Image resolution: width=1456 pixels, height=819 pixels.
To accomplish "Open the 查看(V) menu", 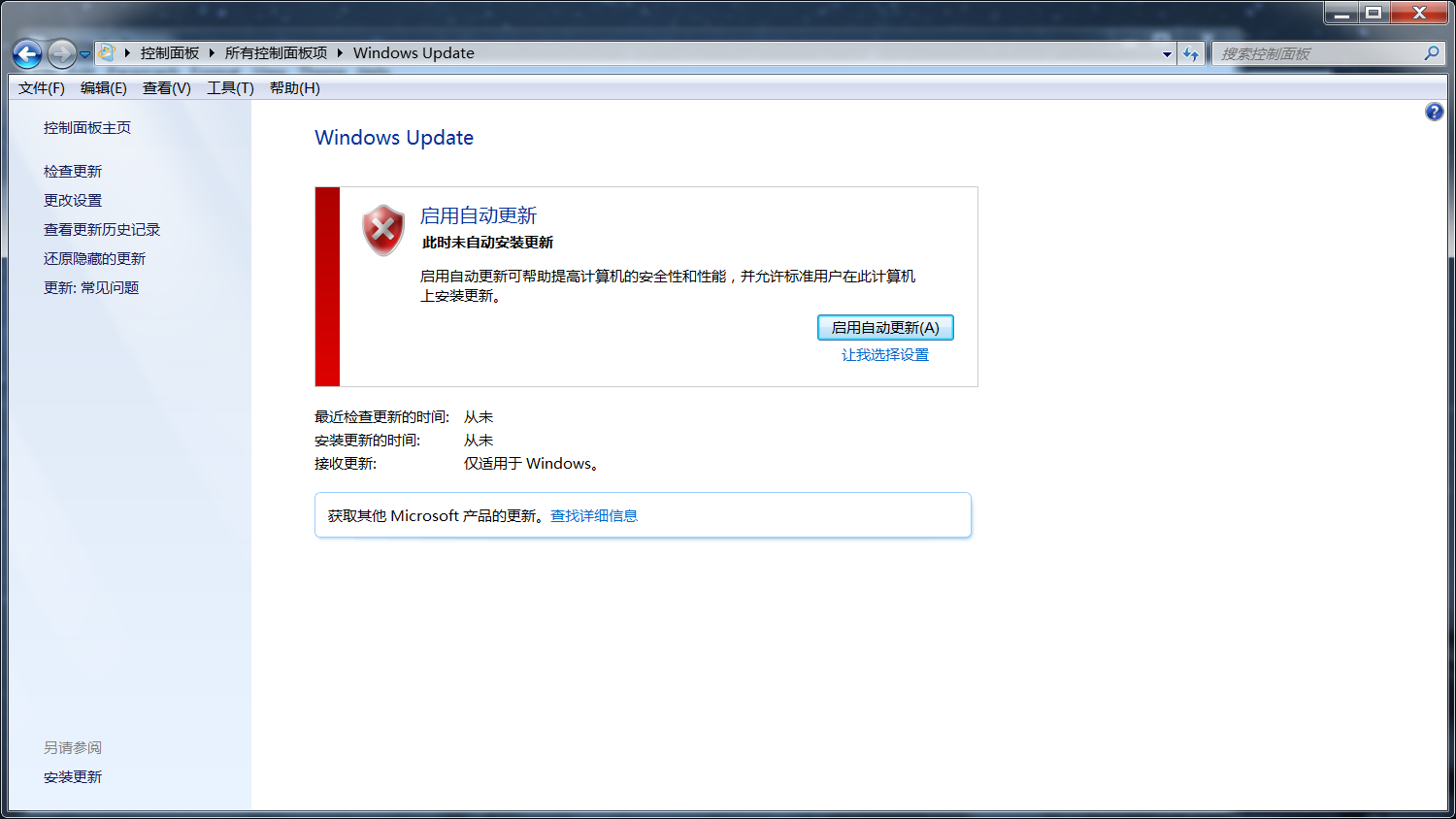I will tap(167, 88).
